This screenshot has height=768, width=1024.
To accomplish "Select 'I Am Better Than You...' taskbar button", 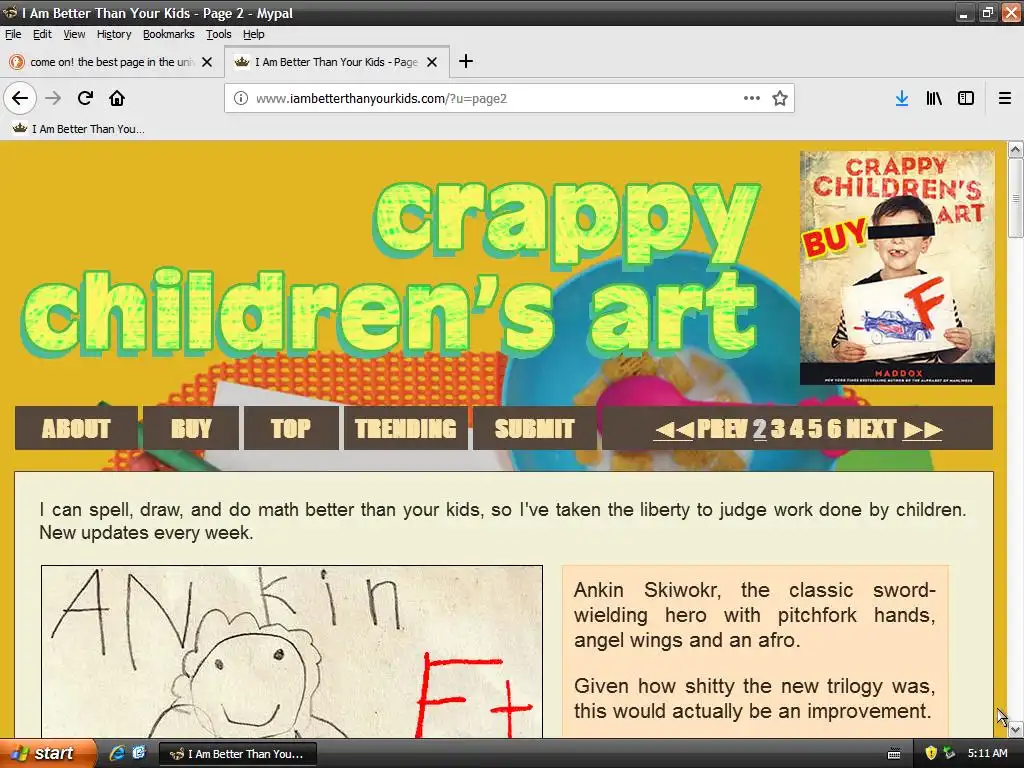I will click(x=238, y=754).
